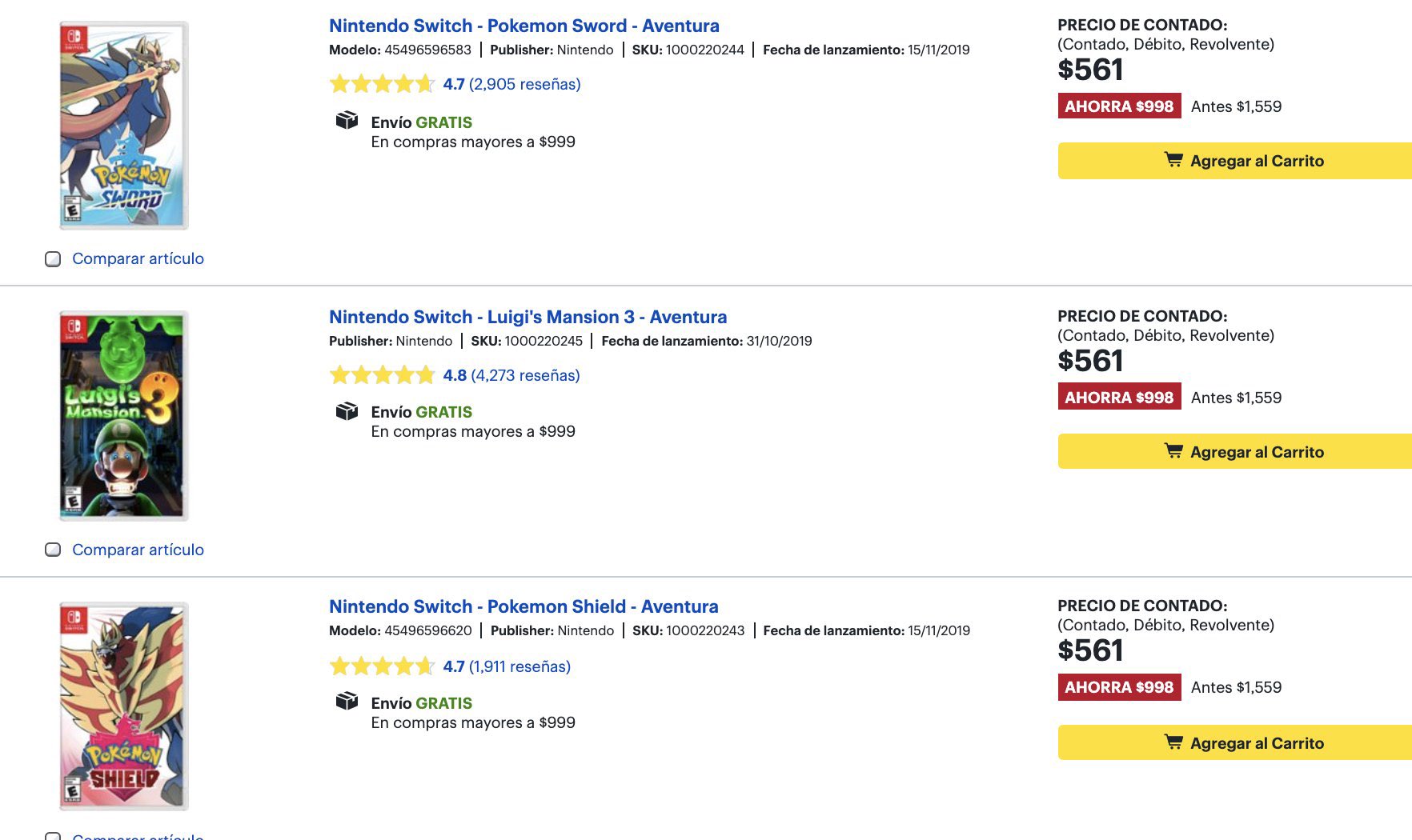The height and width of the screenshot is (840, 1412).
Task: Add Luigi's Mansion 3 to the cart
Action: pyautogui.click(x=1234, y=452)
